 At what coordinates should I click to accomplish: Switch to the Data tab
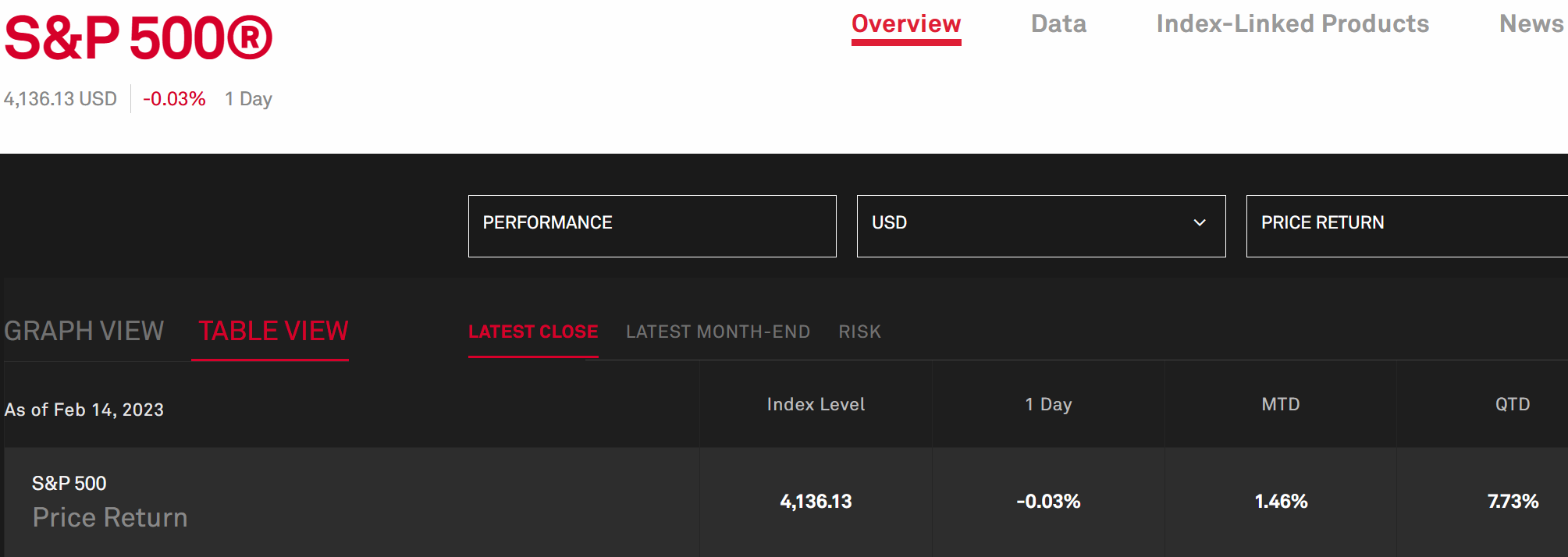pos(1058,24)
